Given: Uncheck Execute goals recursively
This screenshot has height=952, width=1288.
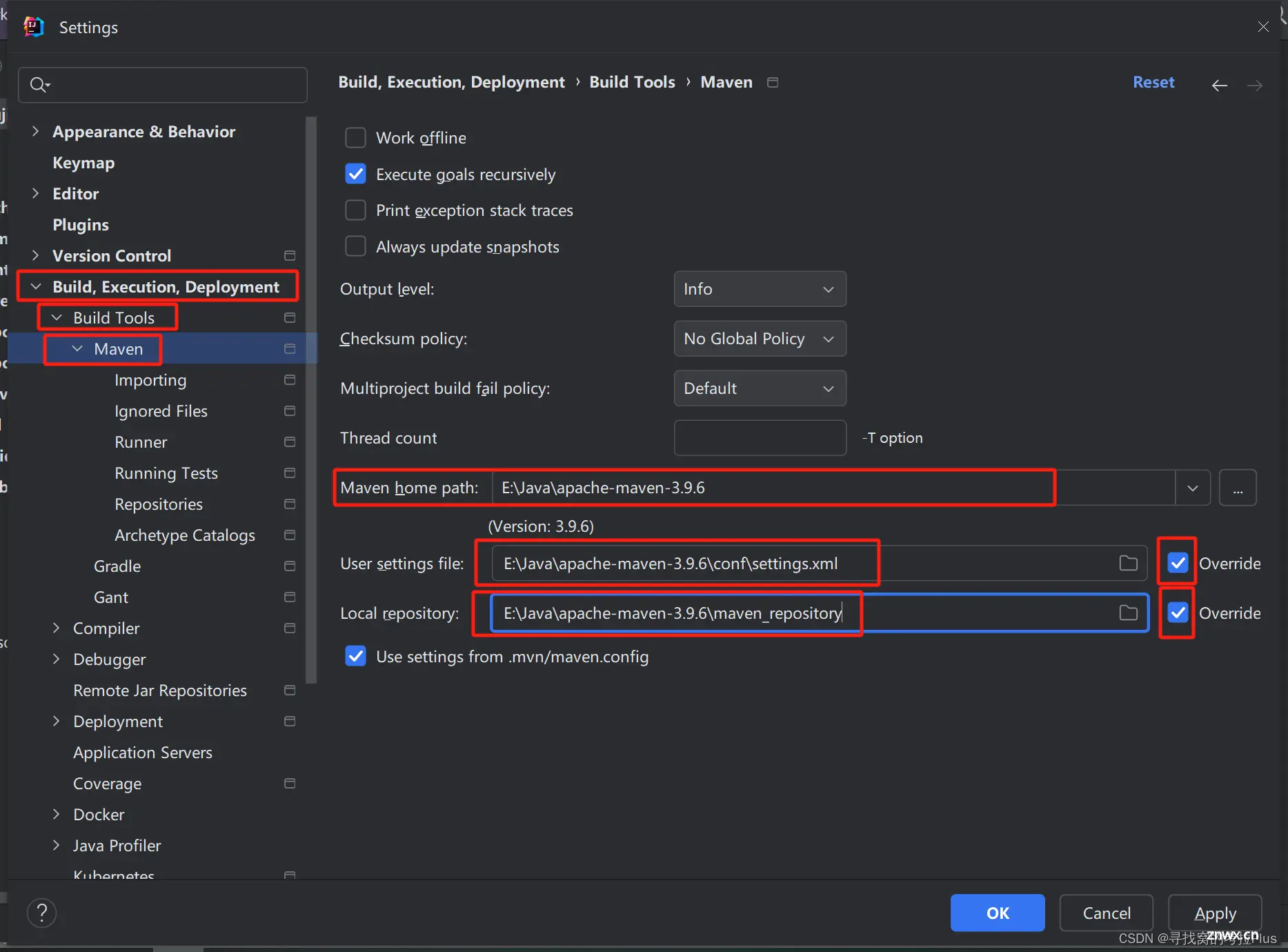Looking at the screenshot, I should (355, 174).
